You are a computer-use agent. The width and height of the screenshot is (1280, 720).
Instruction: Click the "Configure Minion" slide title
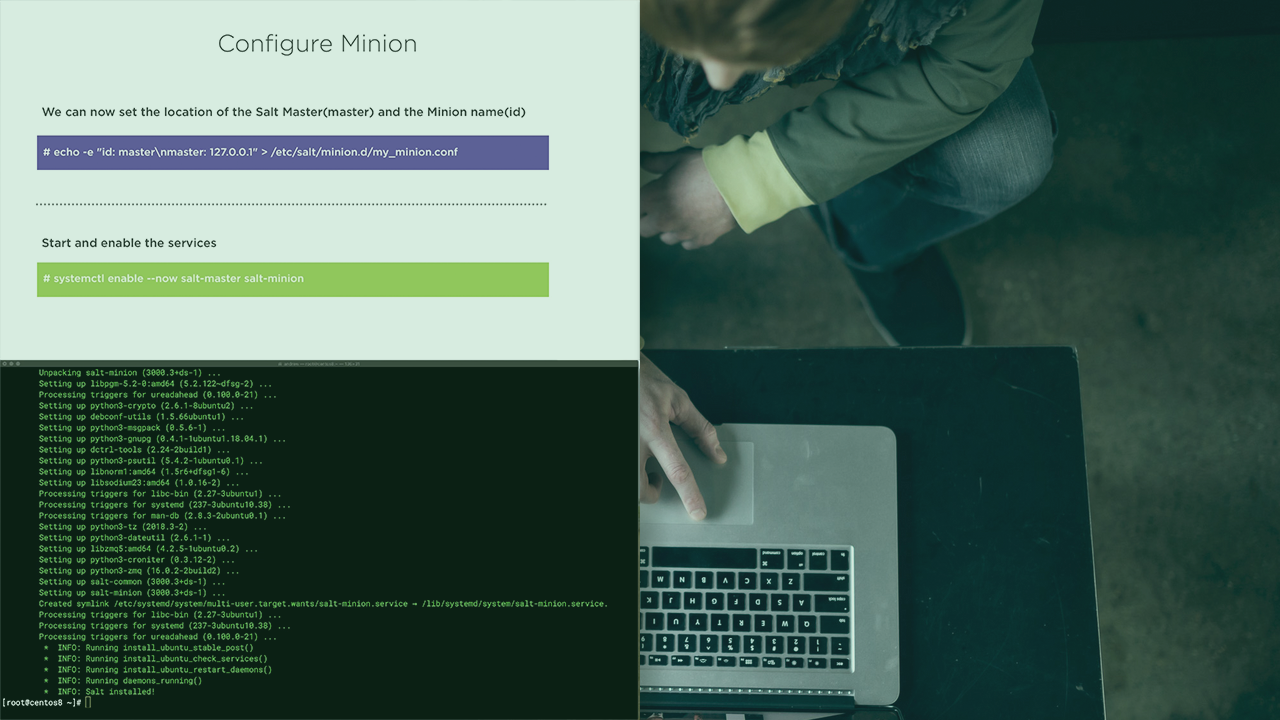coord(317,44)
